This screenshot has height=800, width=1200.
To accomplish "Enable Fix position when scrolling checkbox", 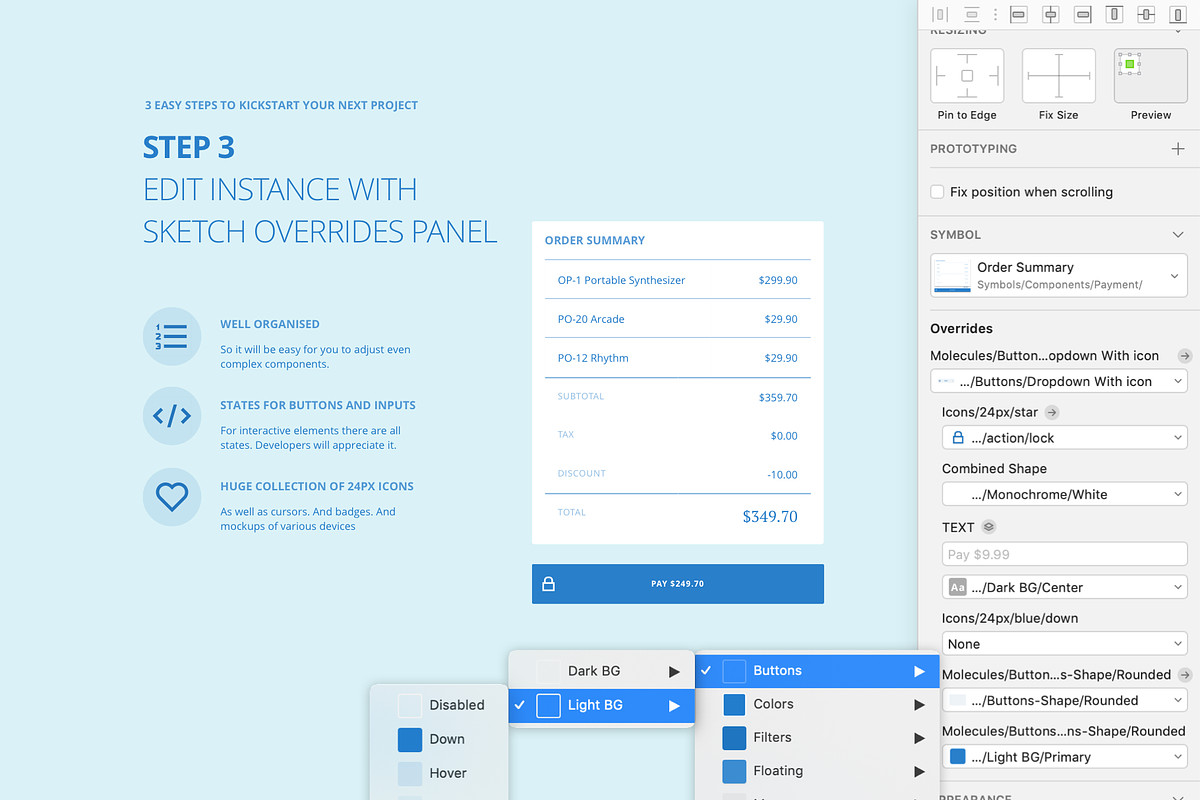I will pyautogui.click(x=937, y=192).
